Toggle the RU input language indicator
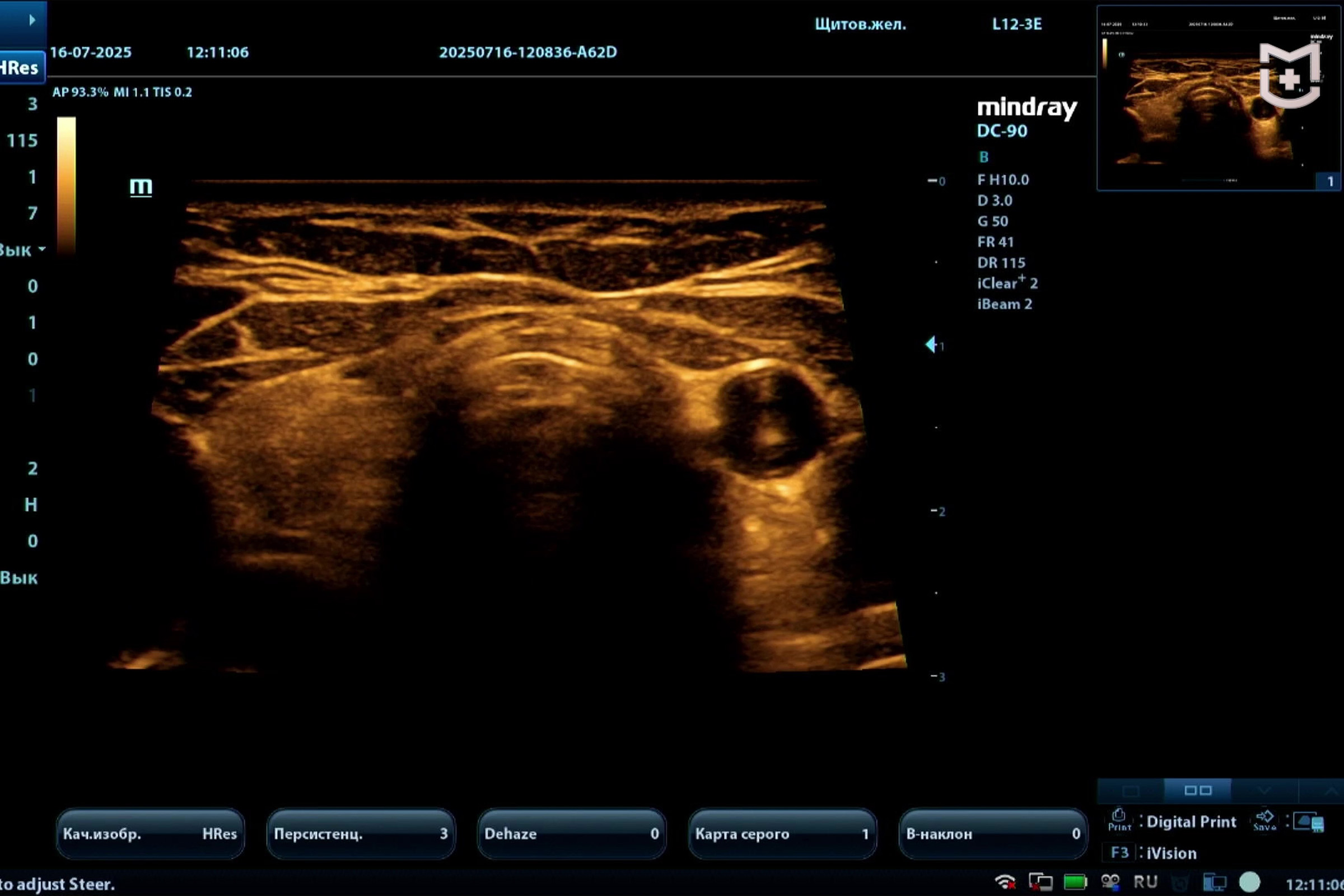The image size is (1344, 896). click(x=1145, y=881)
